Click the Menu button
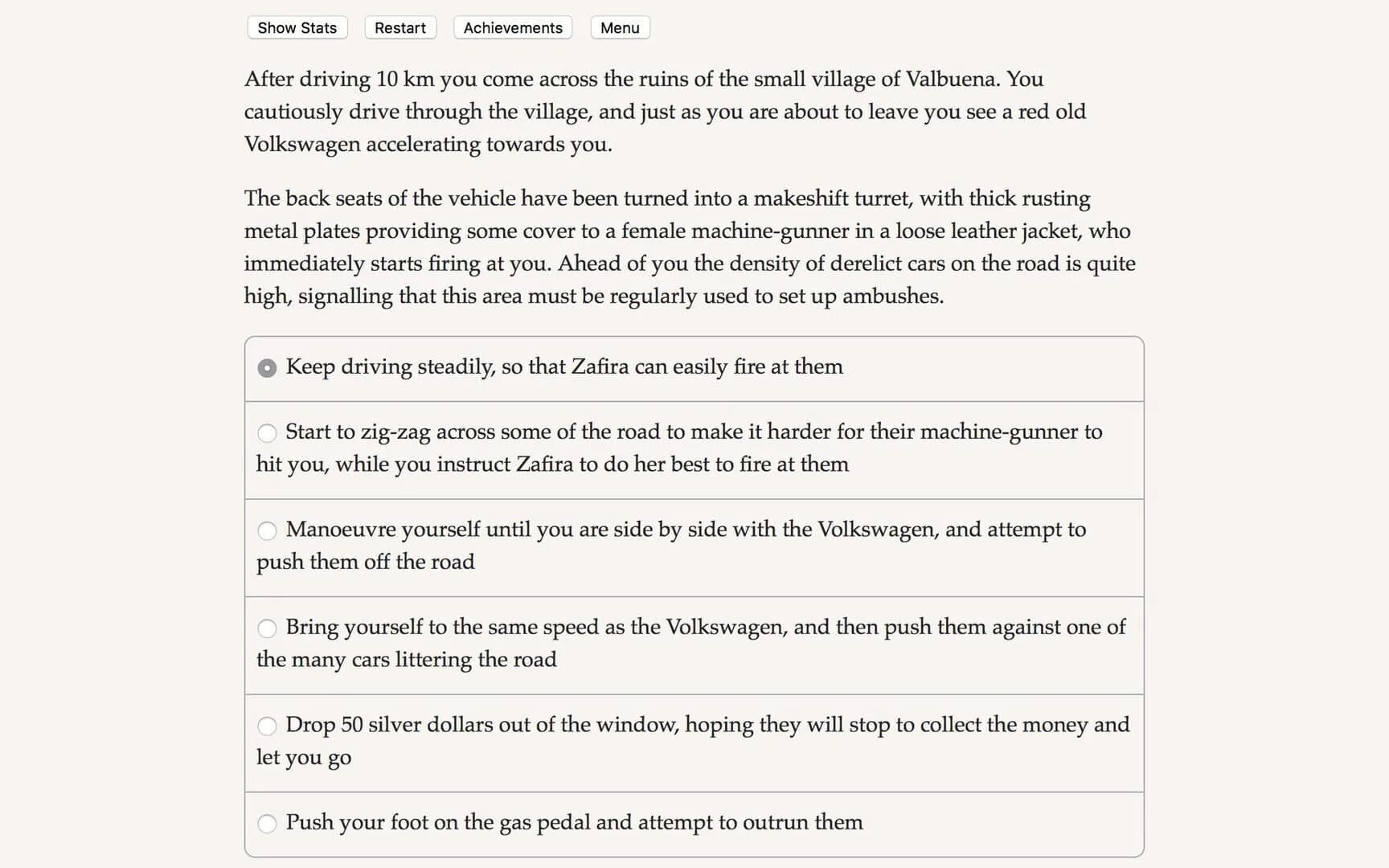The height and width of the screenshot is (868, 1389). coord(619,27)
